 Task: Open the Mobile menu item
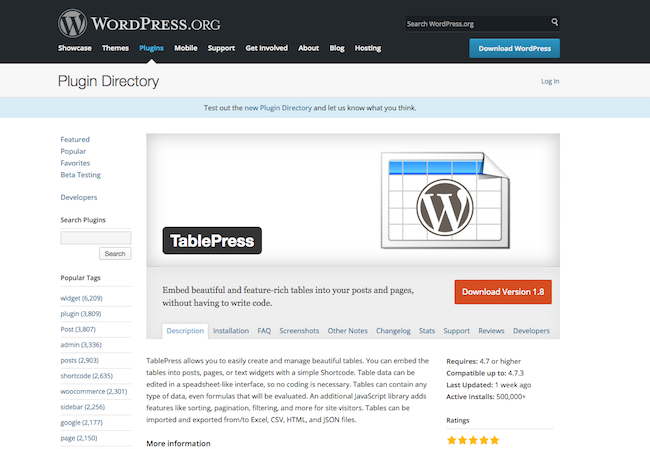(x=186, y=48)
